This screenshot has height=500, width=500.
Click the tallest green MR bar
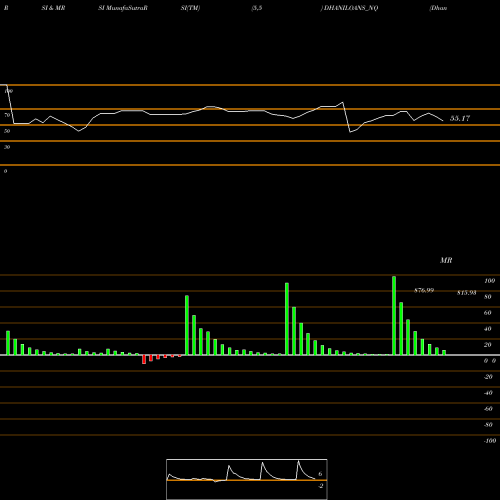tap(394, 316)
